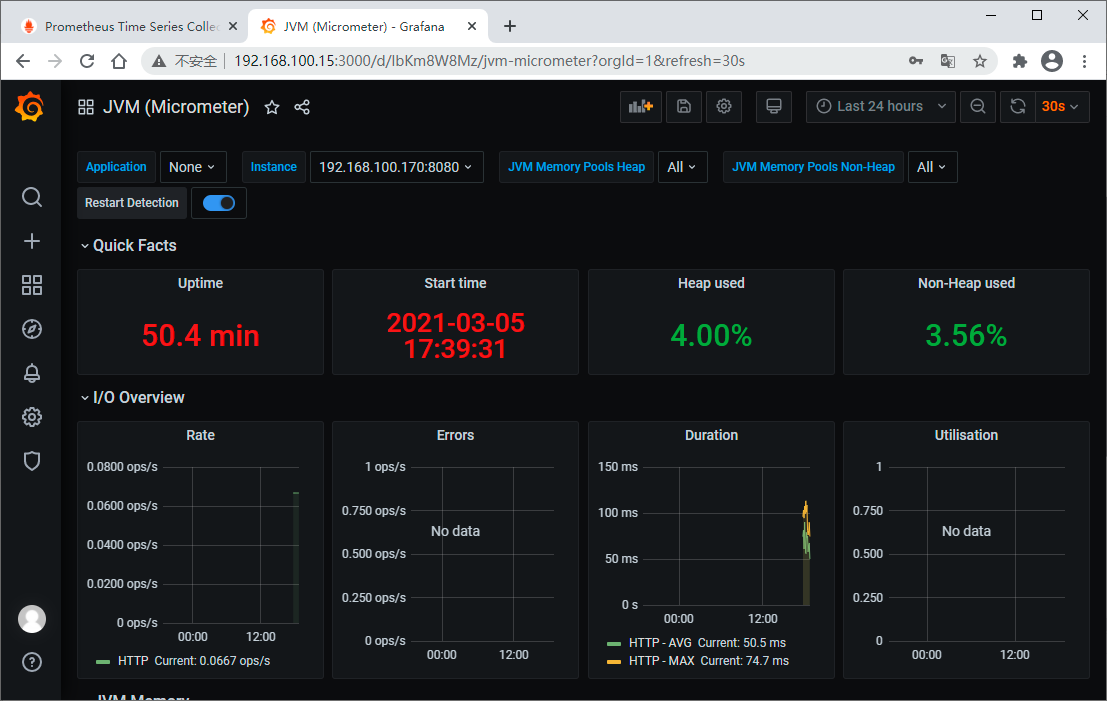Open the Search dashboards icon in sidebar

coord(32,197)
